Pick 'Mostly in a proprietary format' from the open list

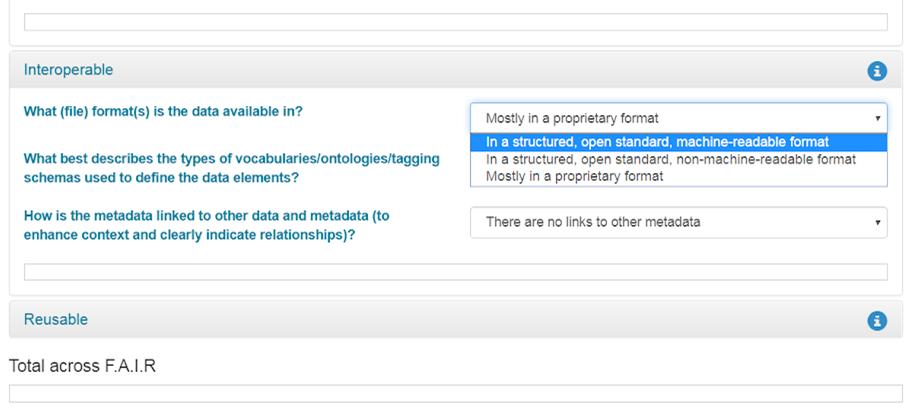[x=679, y=176]
